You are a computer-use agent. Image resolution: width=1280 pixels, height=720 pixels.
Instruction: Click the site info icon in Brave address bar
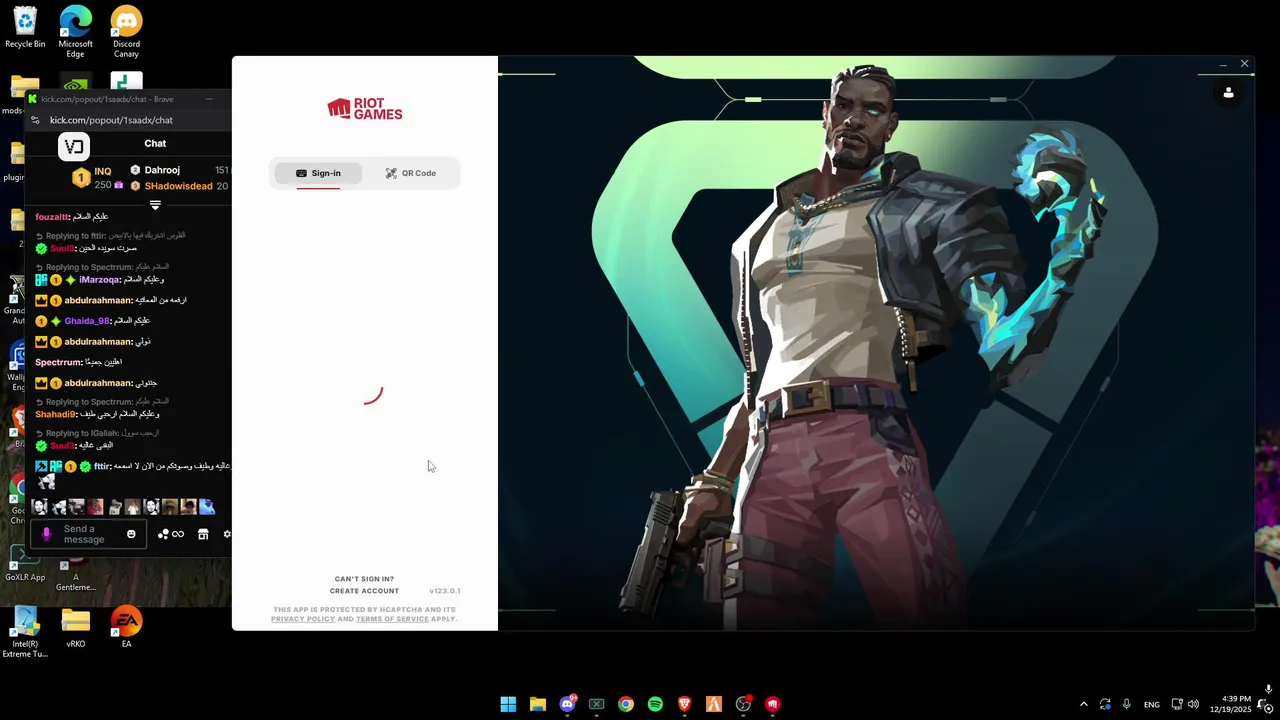coord(35,120)
